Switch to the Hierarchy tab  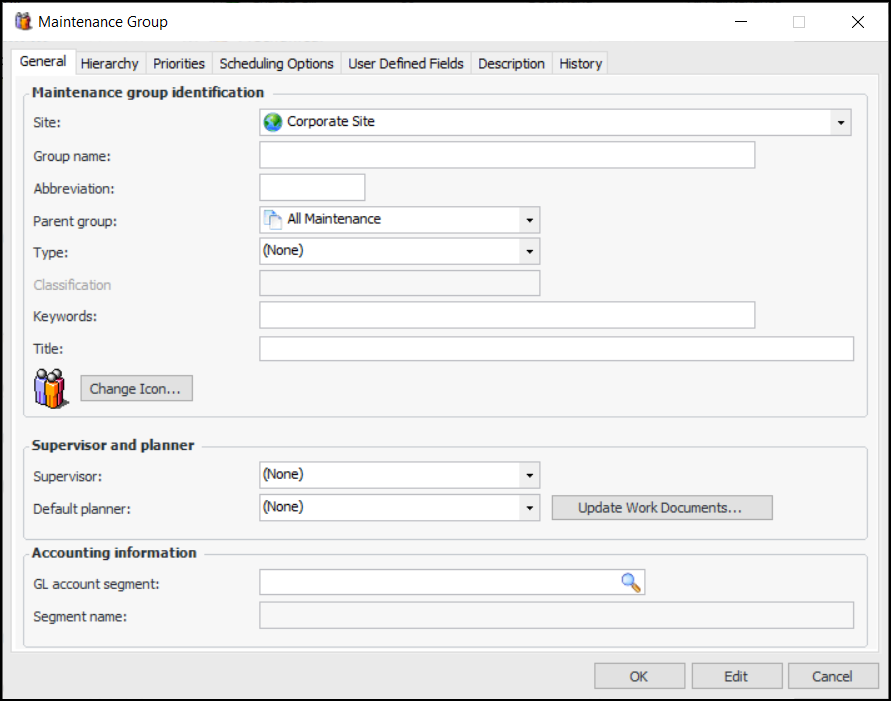109,63
